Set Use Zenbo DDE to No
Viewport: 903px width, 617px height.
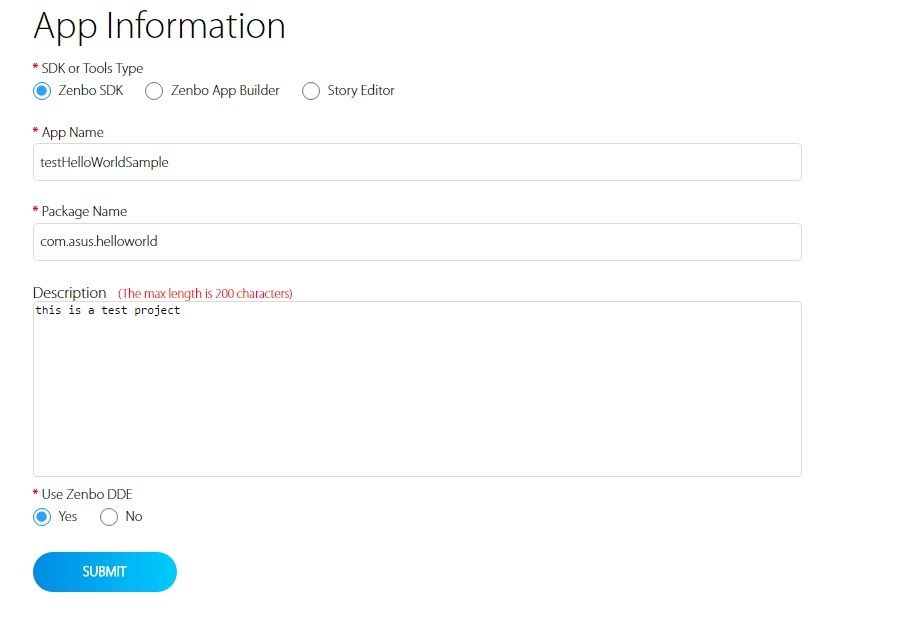point(109,517)
